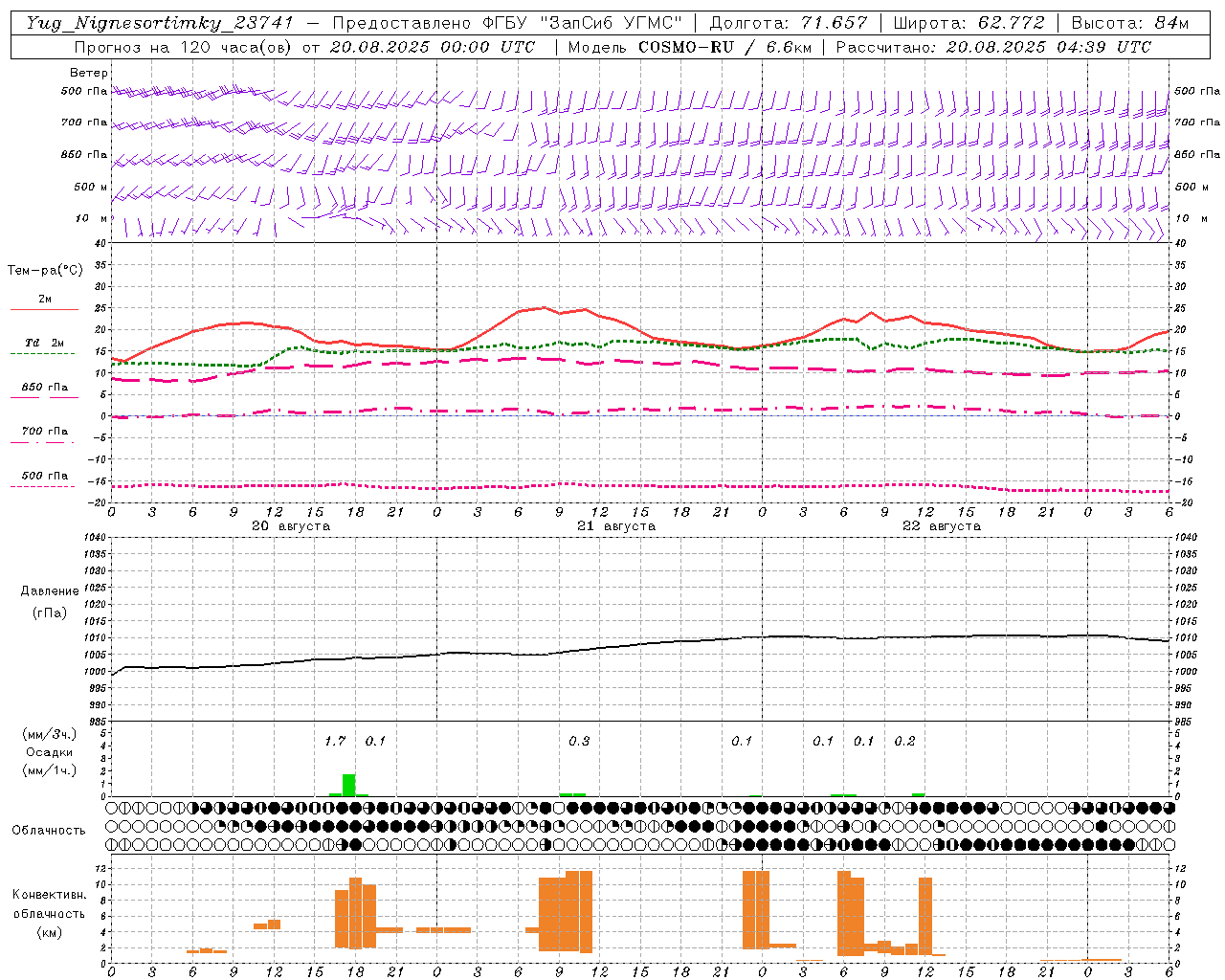Click the station title Yug_Nignesortimky_23741

(x=160, y=23)
